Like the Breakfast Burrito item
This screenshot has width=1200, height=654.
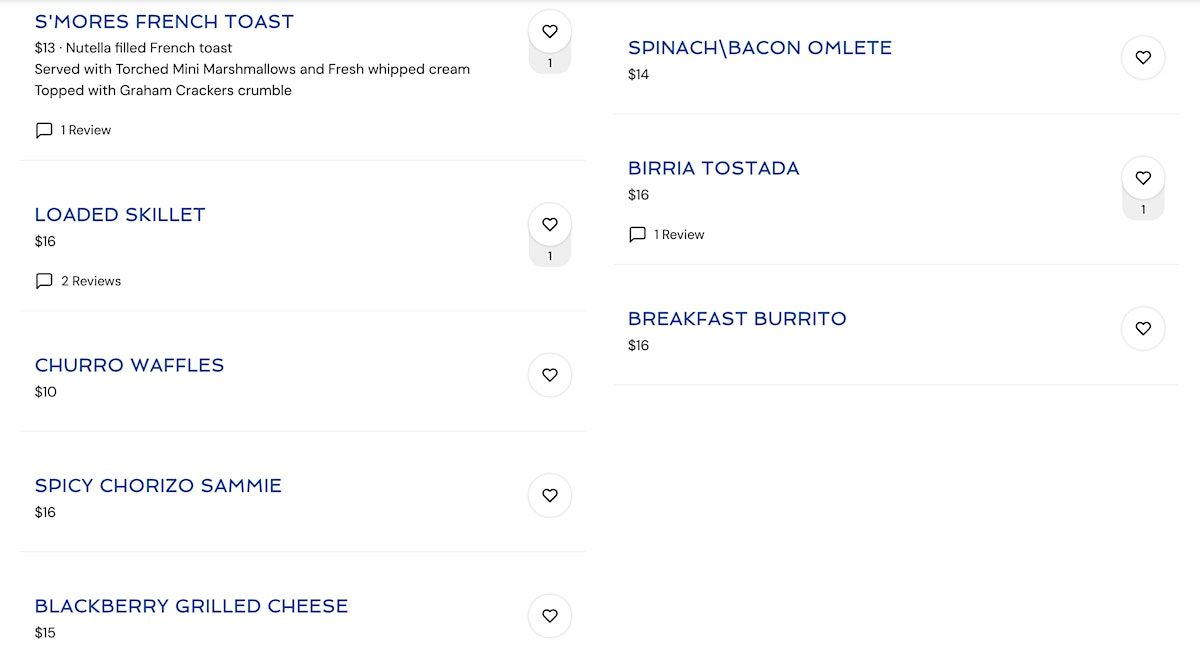(x=1143, y=328)
